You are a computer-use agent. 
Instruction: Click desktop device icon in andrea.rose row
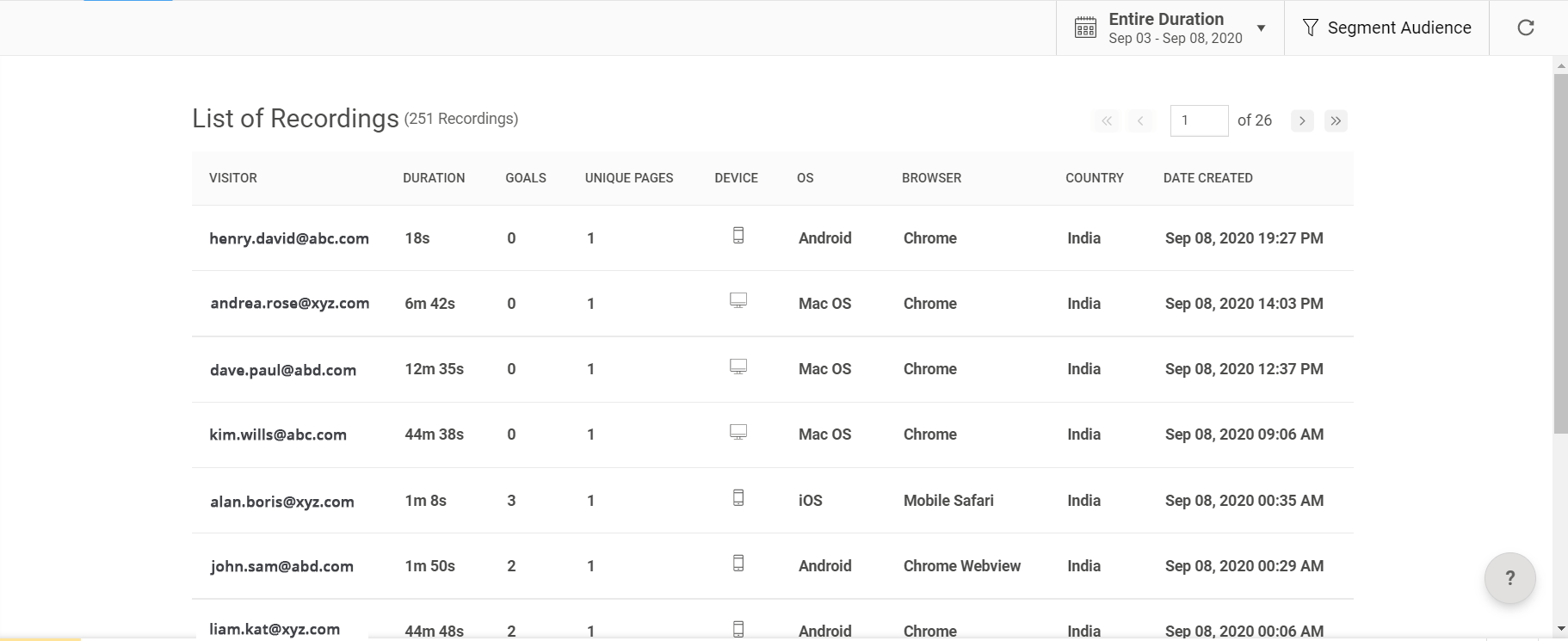pyautogui.click(x=738, y=300)
